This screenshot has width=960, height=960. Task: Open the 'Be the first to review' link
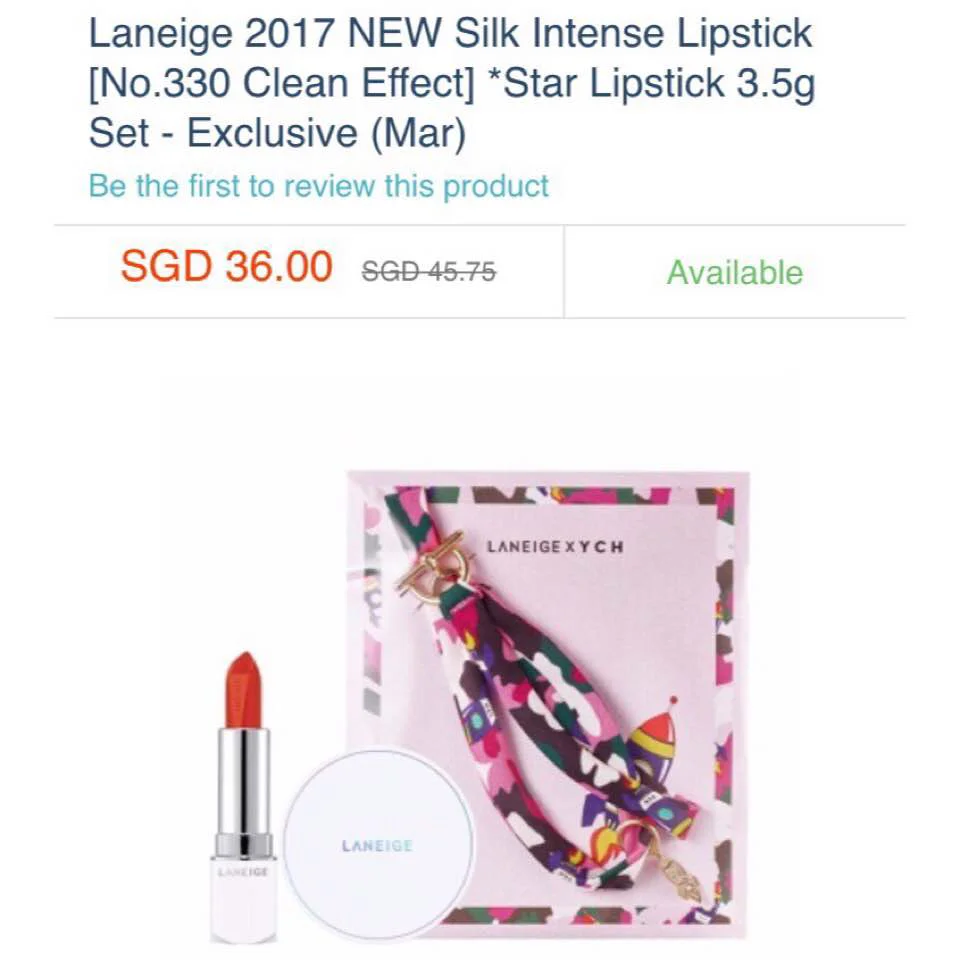pos(318,186)
